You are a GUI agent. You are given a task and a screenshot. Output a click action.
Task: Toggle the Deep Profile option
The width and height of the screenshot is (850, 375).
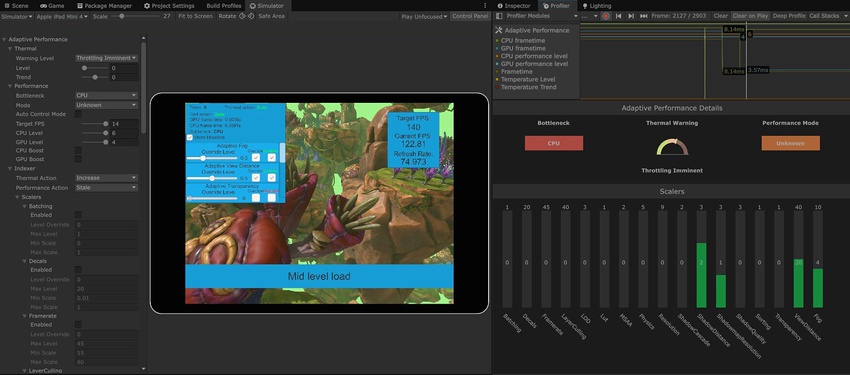(x=789, y=16)
